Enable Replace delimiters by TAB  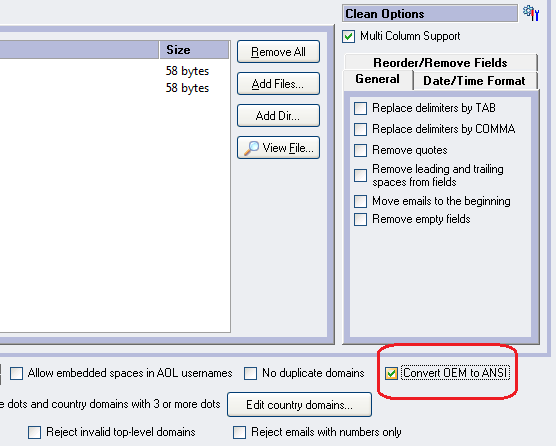(x=360, y=108)
